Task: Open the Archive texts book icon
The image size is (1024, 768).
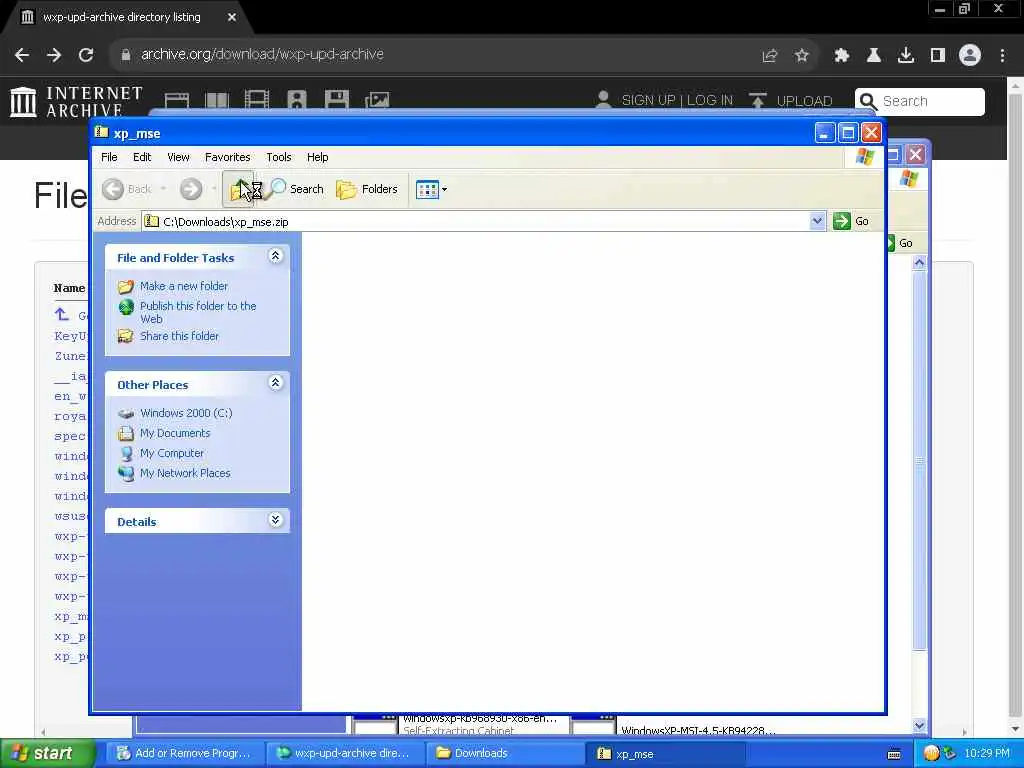Action: tap(217, 100)
